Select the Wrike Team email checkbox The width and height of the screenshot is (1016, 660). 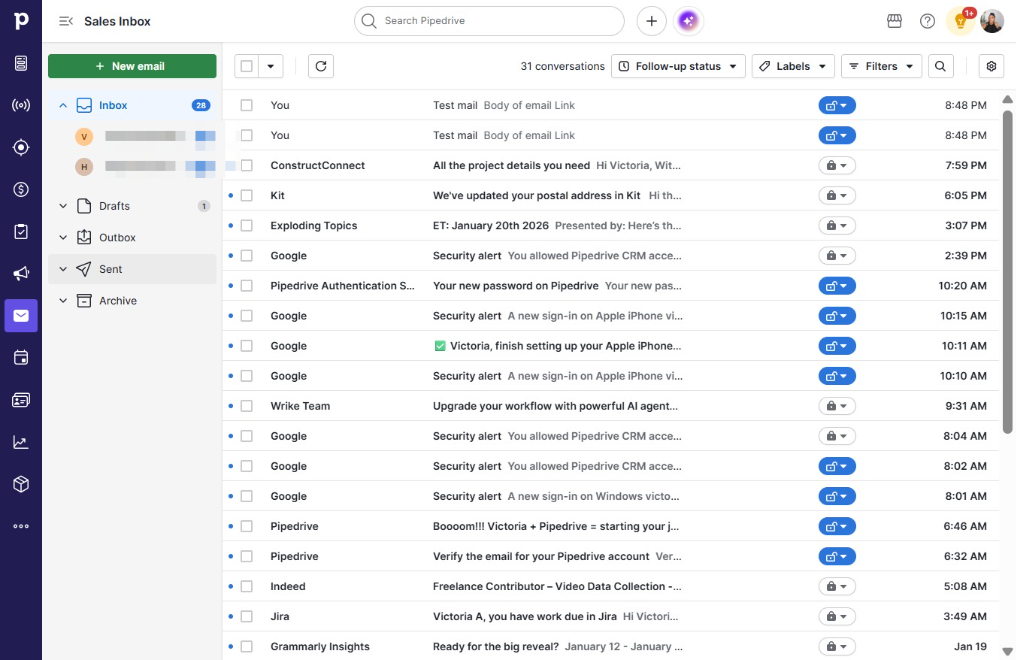pyautogui.click(x=246, y=405)
